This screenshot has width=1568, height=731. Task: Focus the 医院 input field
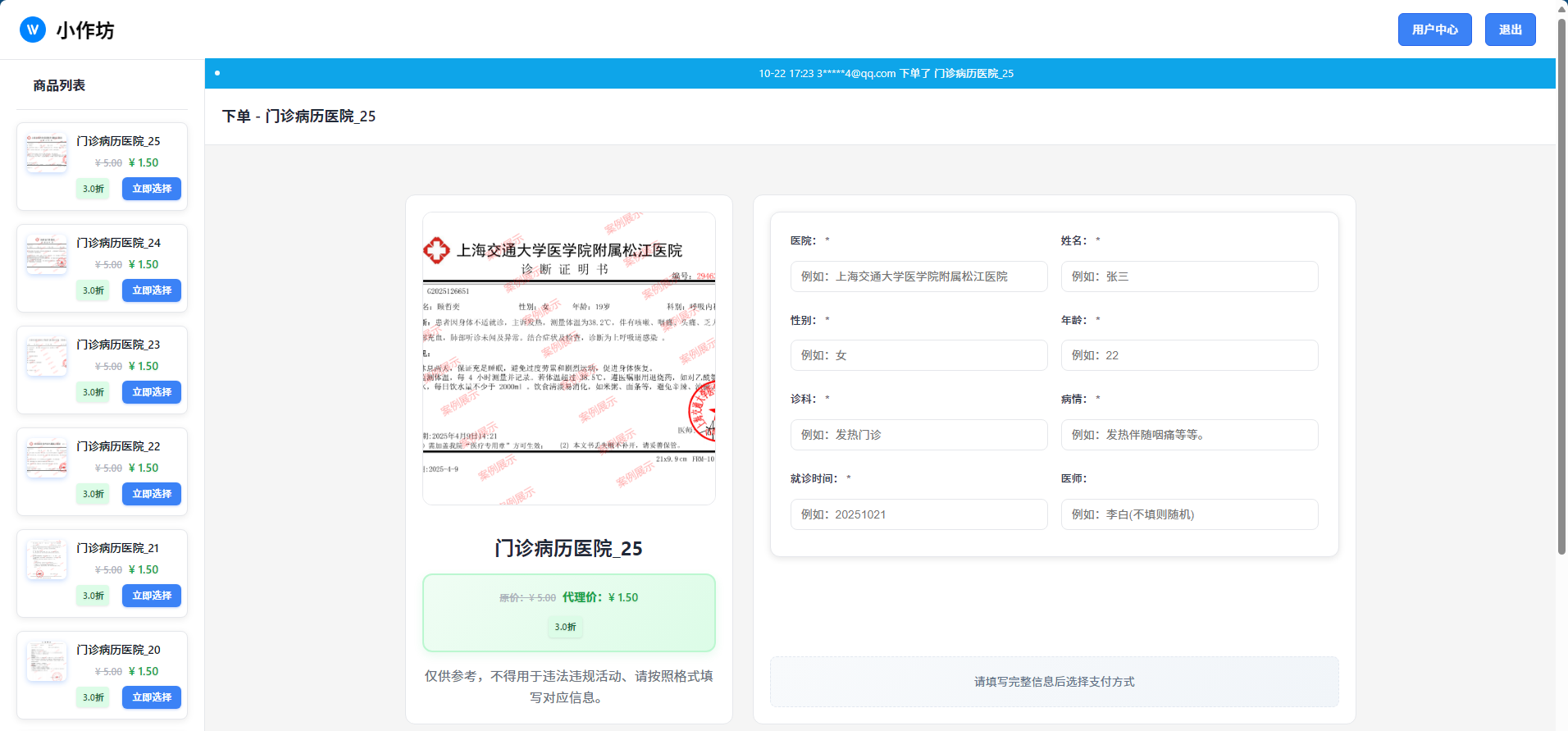point(918,276)
